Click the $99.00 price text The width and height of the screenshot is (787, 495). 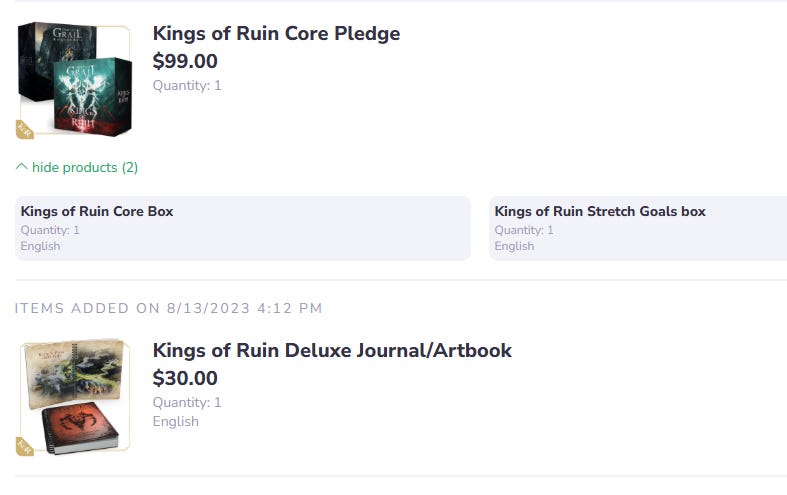pos(185,61)
